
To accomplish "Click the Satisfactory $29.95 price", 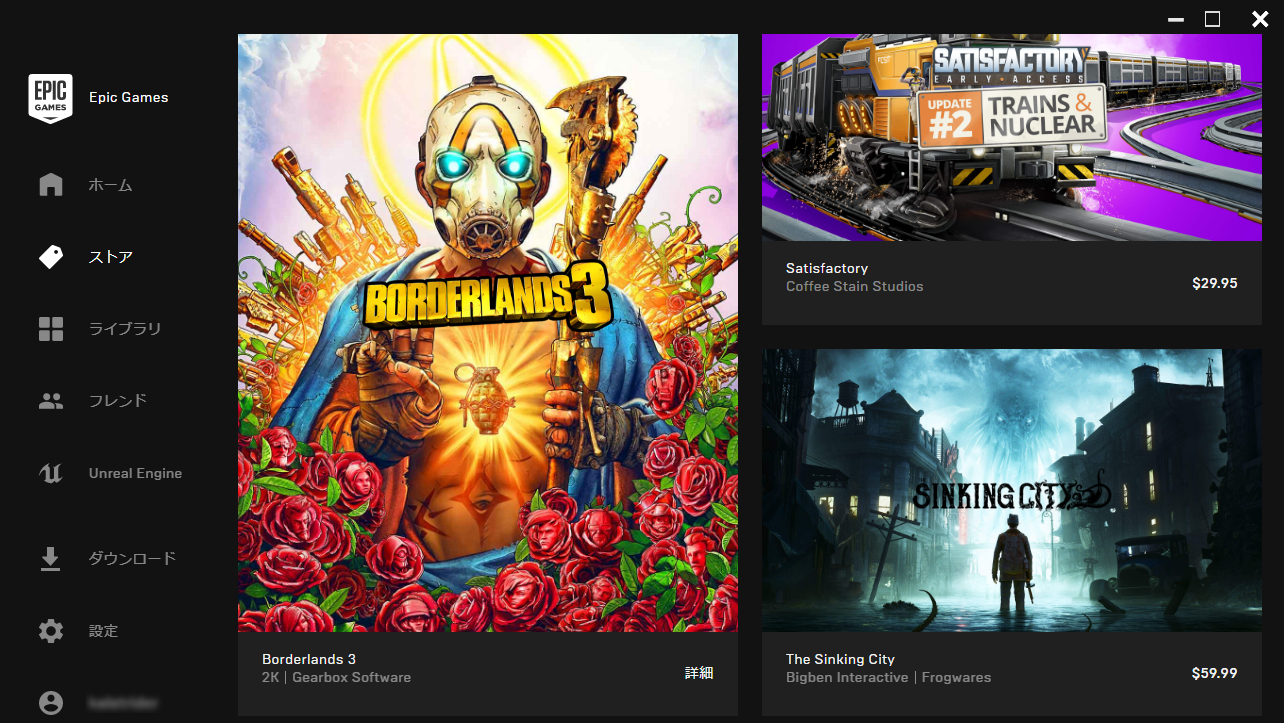I will click(1215, 283).
